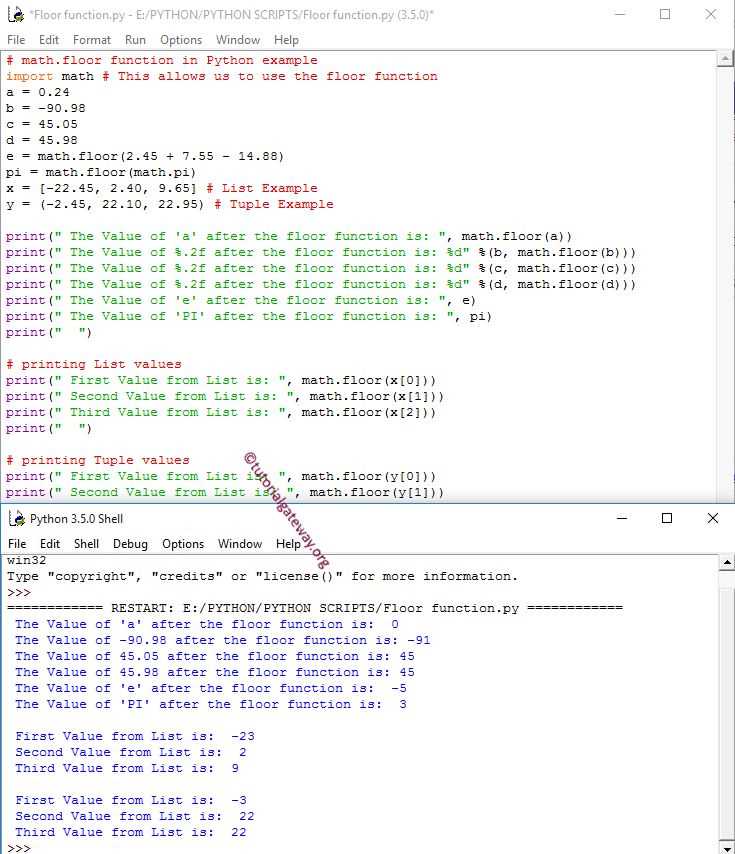Image resolution: width=735 pixels, height=854 pixels.
Task: Click the editor vertical scrollbar track
Action: point(725,283)
